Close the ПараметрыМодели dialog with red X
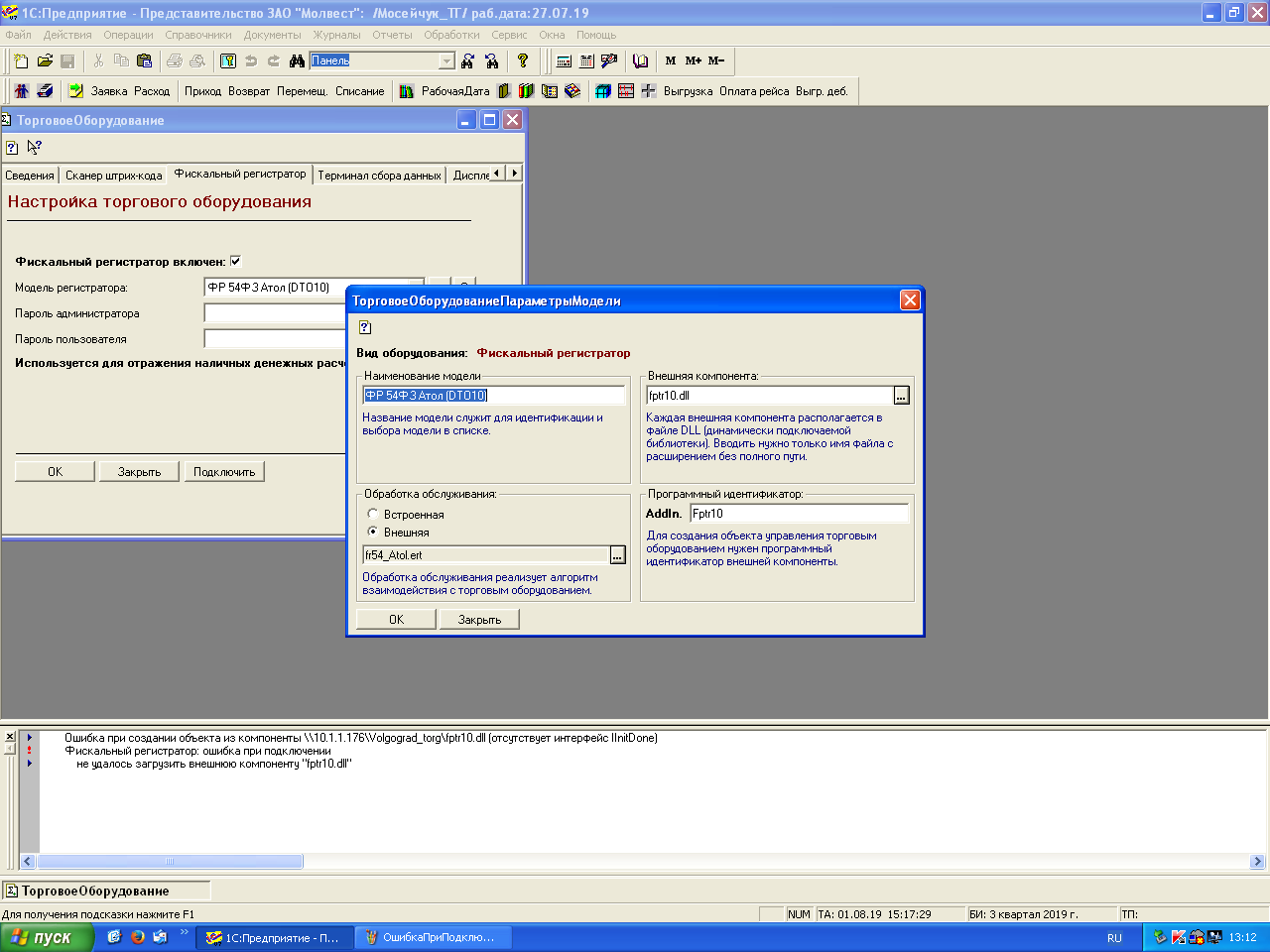The height and width of the screenshot is (952, 1270). click(910, 300)
